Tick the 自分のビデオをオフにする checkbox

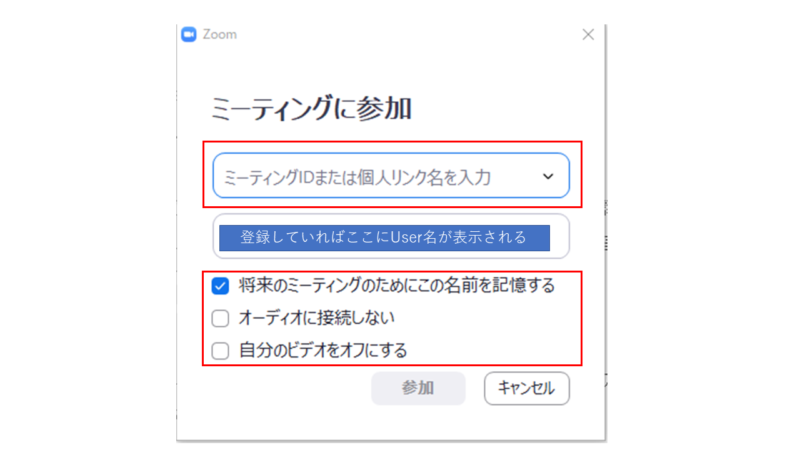pyautogui.click(x=220, y=351)
